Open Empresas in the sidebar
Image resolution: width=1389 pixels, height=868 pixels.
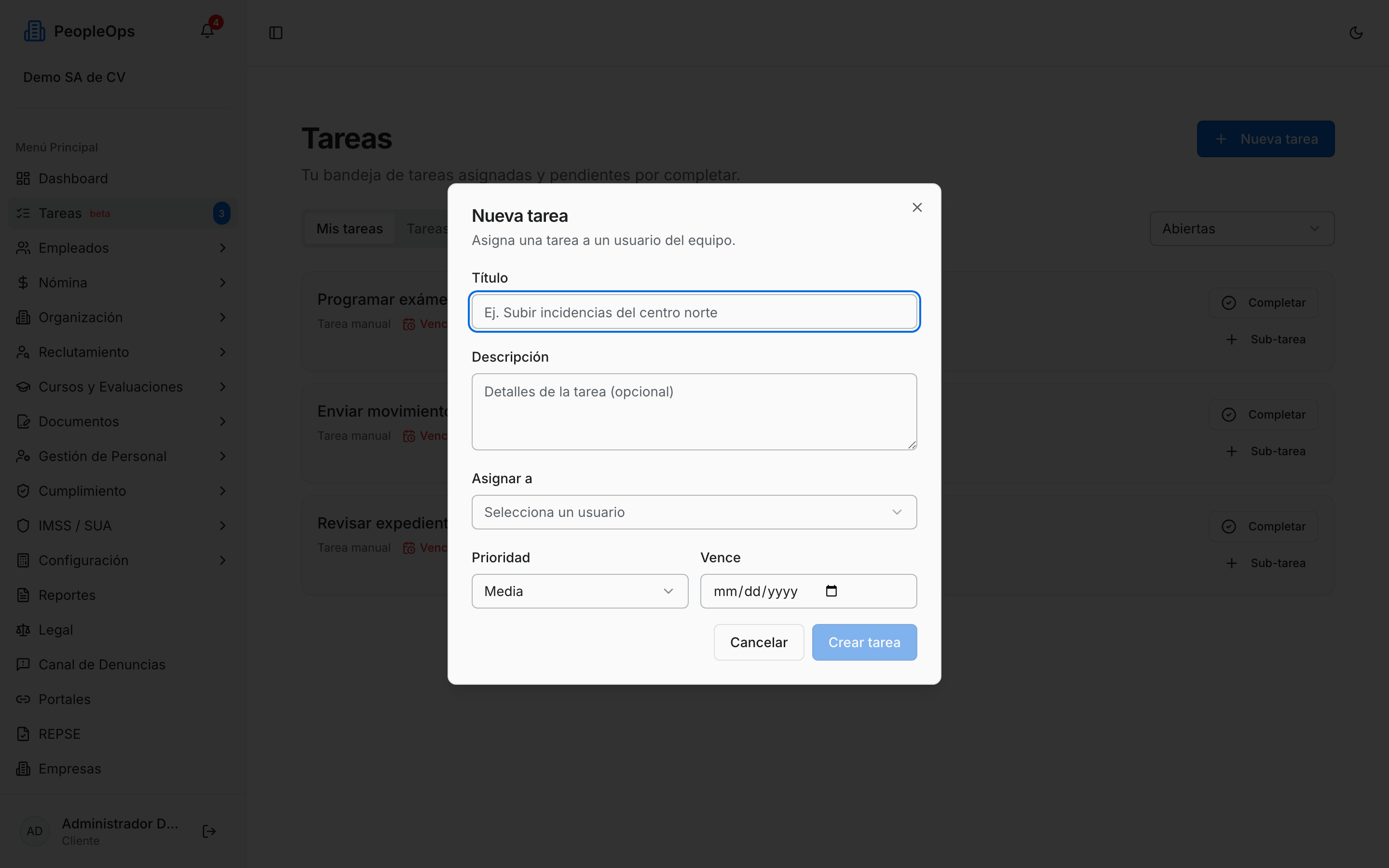(x=123, y=769)
